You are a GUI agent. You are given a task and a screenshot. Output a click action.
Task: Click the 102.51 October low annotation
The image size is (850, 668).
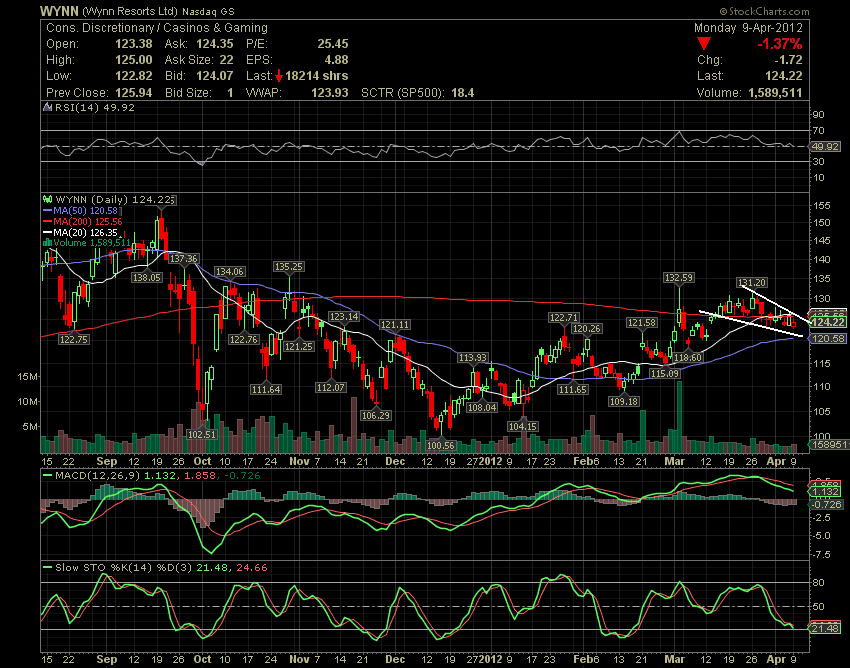click(202, 434)
